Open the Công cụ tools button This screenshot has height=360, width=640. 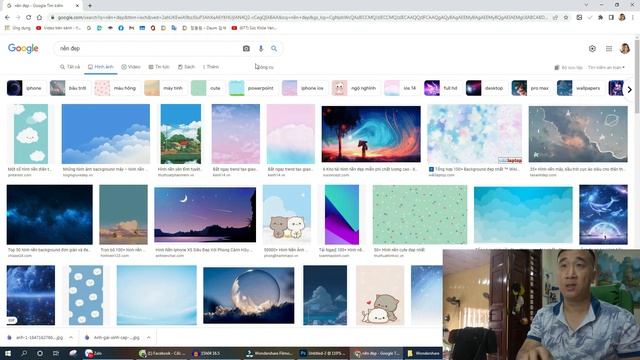click(x=264, y=67)
